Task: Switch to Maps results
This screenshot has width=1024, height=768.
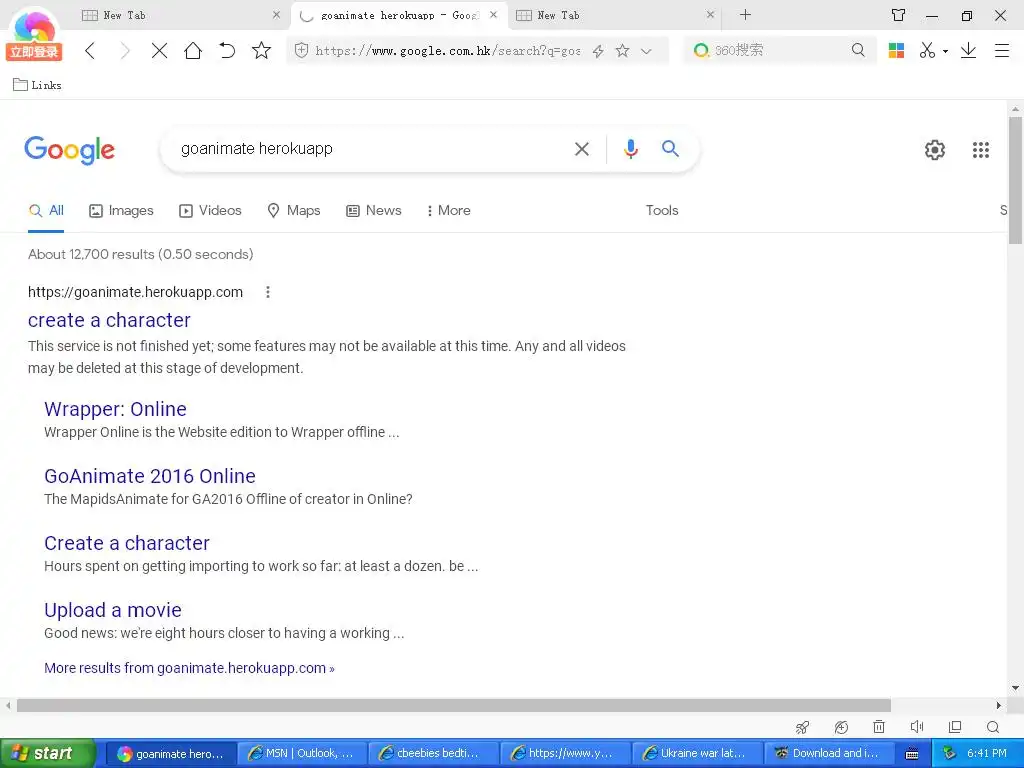Action: (294, 210)
